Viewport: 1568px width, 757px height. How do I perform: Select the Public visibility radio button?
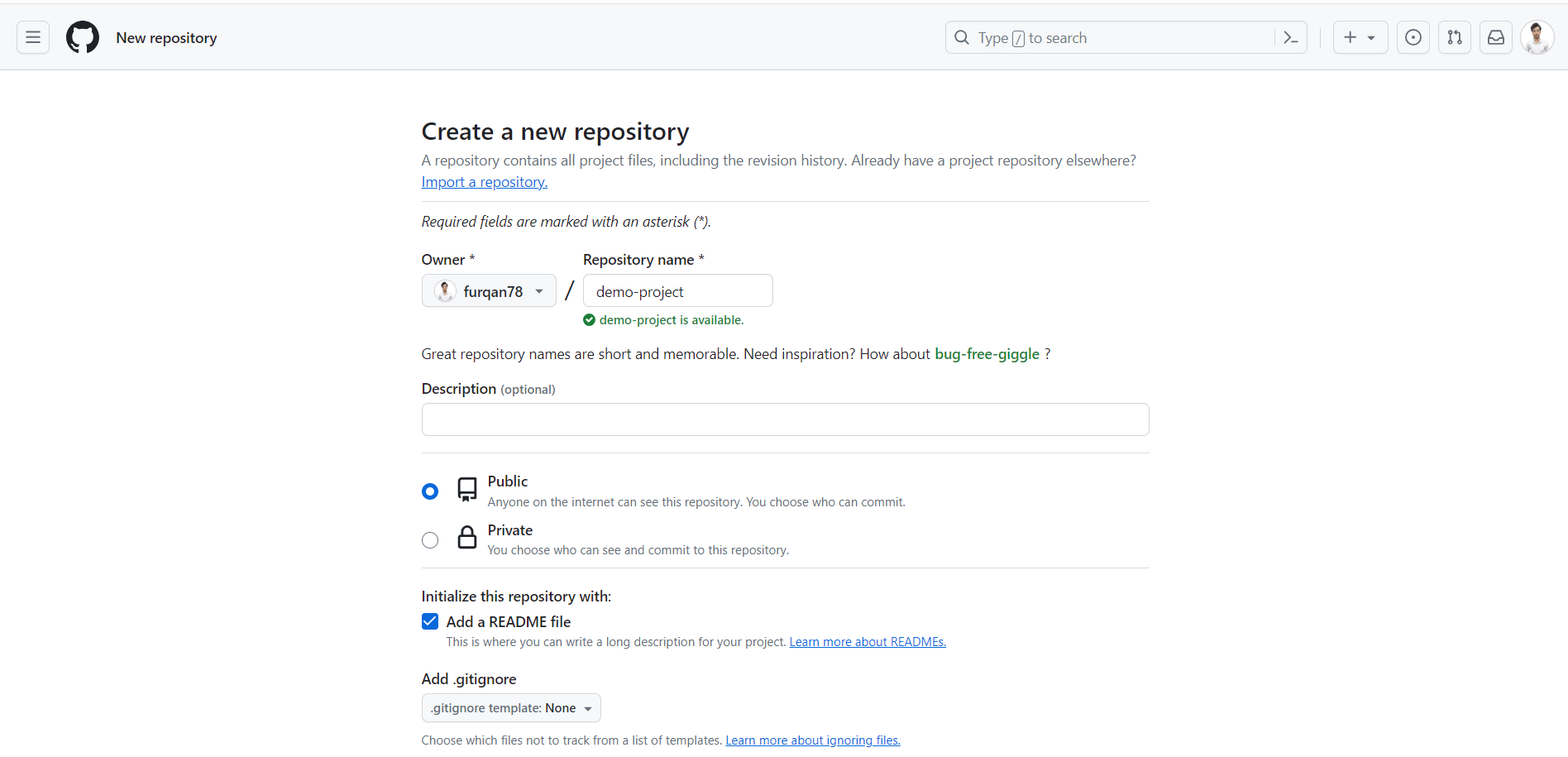click(430, 491)
